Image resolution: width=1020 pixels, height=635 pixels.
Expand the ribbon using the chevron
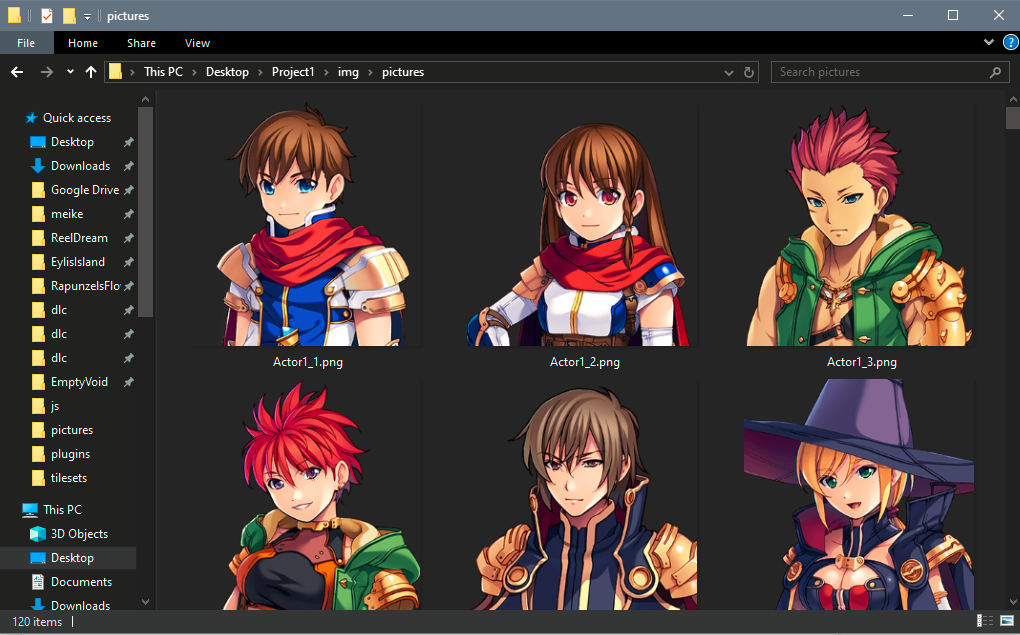(989, 42)
